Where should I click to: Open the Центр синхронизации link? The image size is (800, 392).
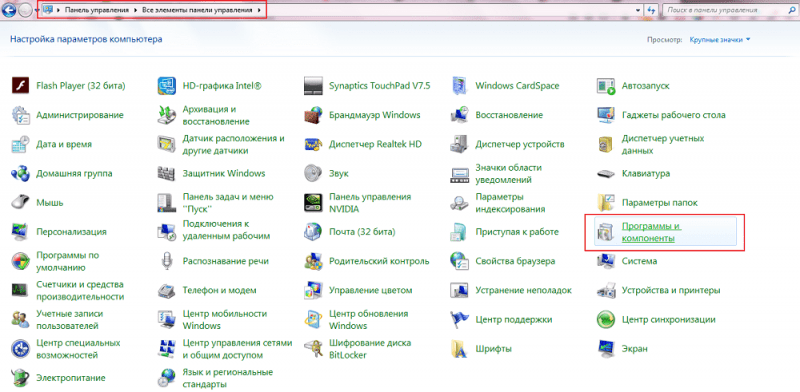coord(668,319)
